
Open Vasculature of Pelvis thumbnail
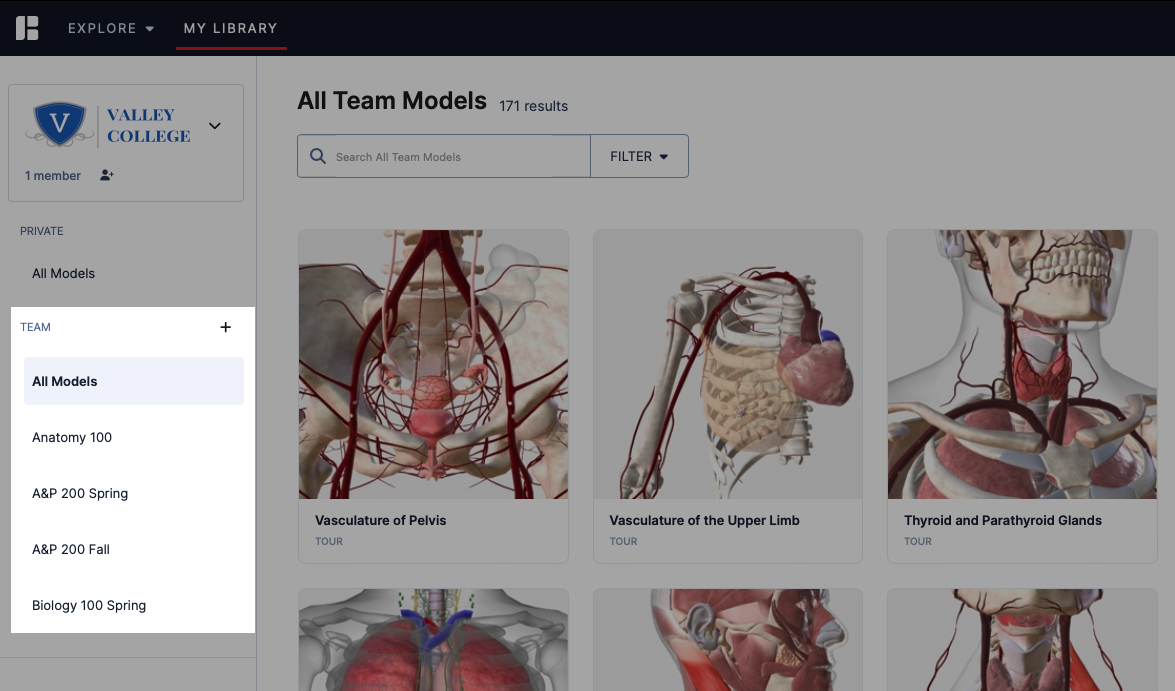433,364
